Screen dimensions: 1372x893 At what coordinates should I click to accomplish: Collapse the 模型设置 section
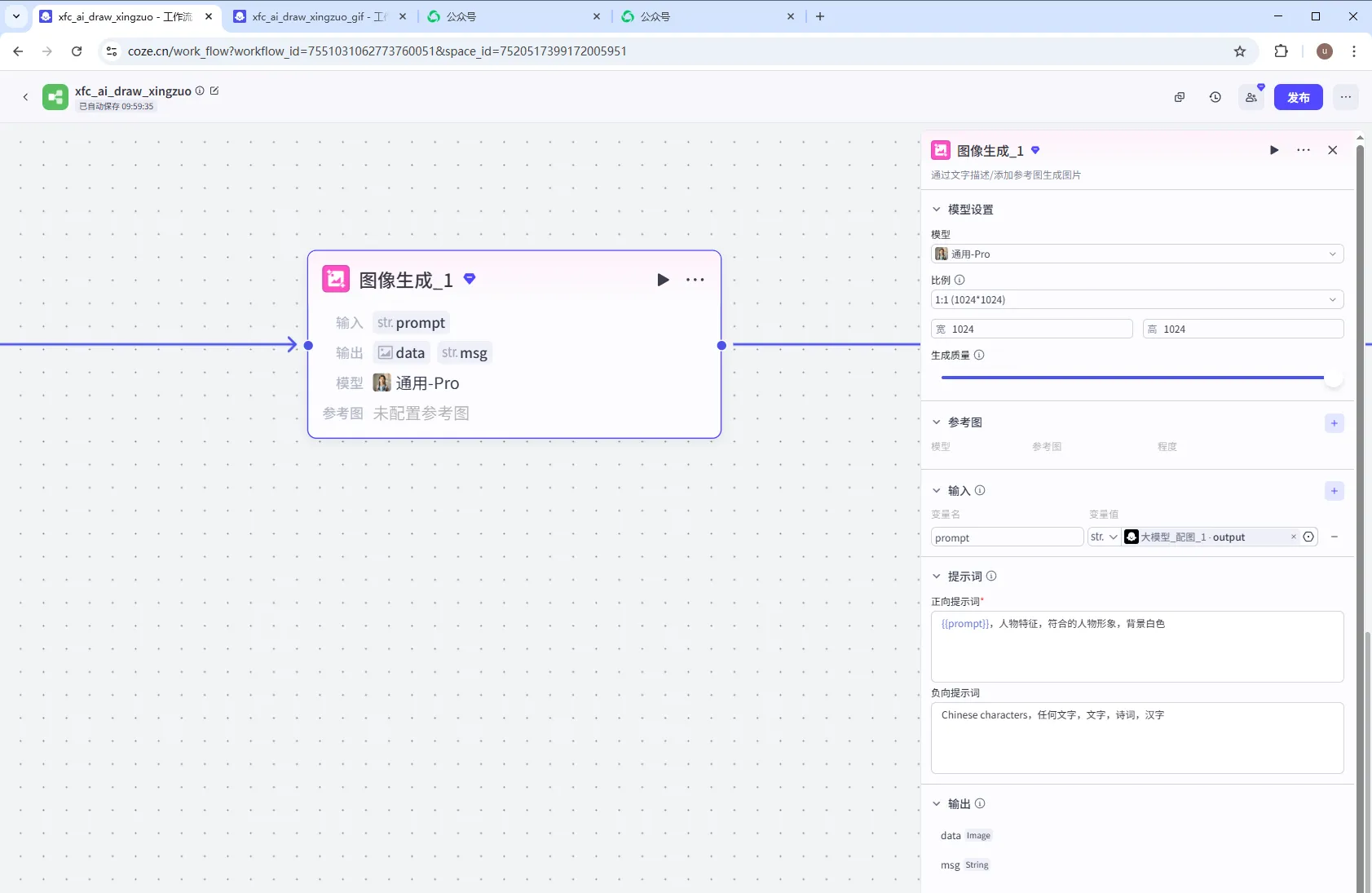[937, 210]
